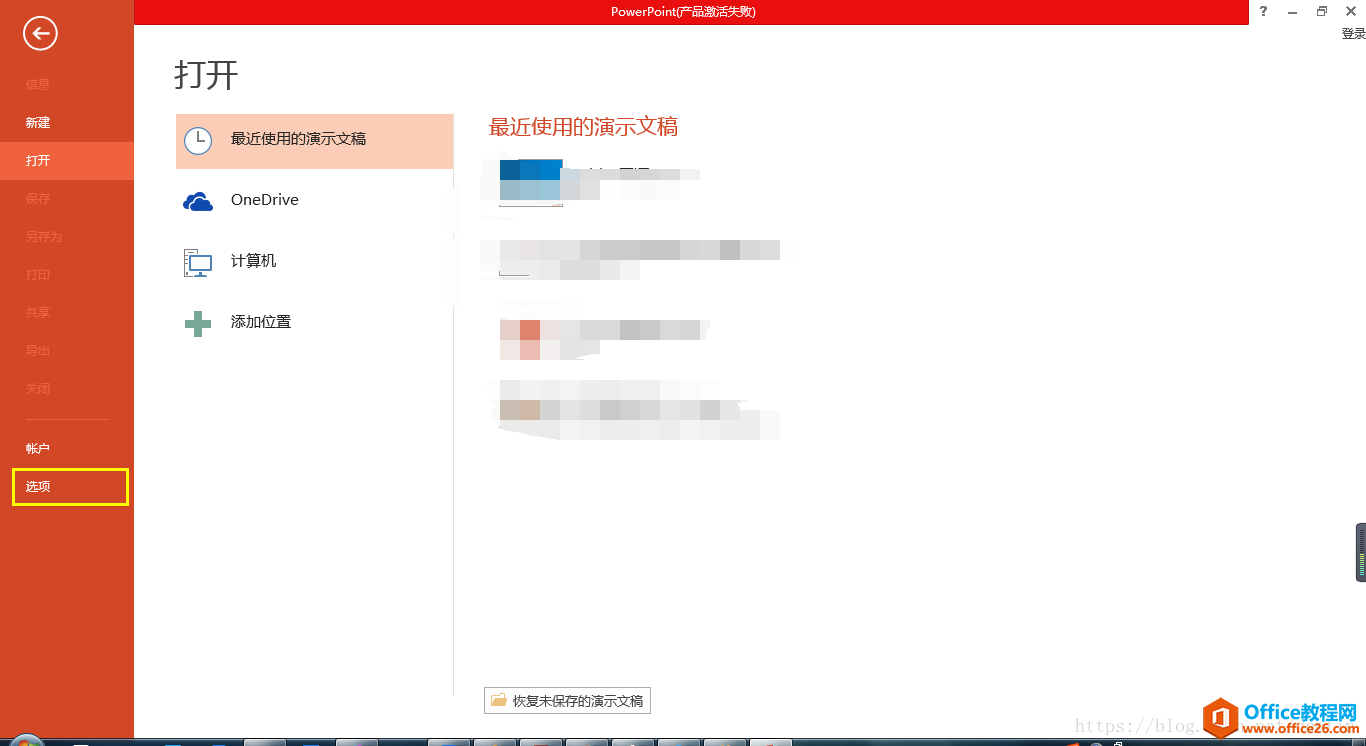Go to the 打印 section
The height and width of the screenshot is (746, 1366).
pyautogui.click(x=37, y=274)
